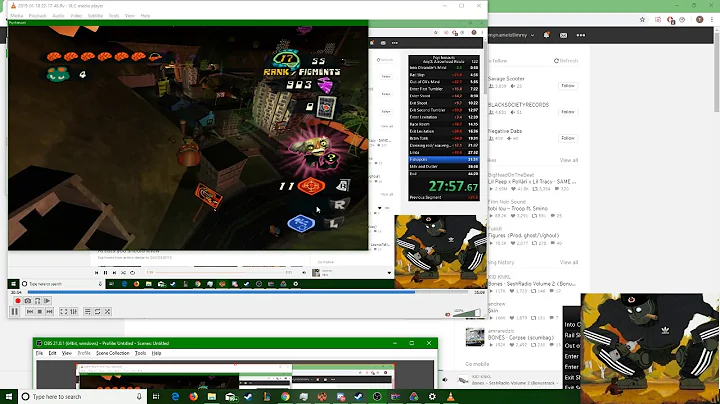Skip to next media in VLC
The width and height of the screenshot is (720, 404).
50,312
